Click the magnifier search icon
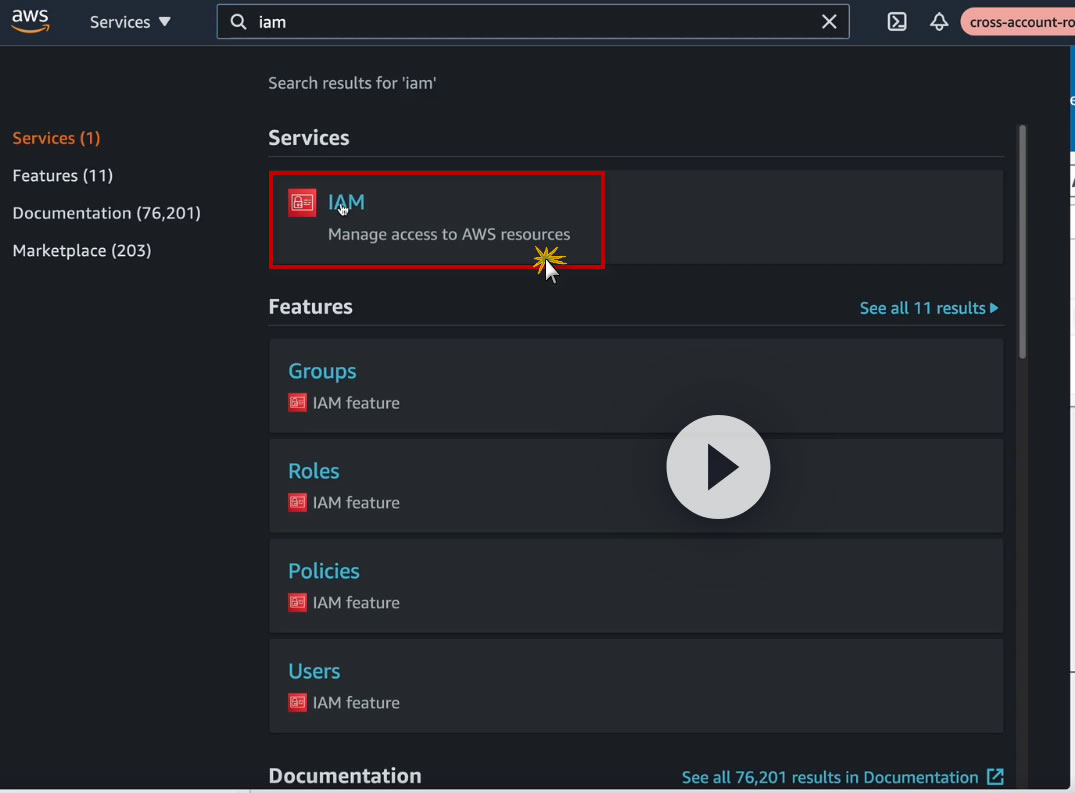The height and width of the screenshot is (793, 1075). click(238, 22)
